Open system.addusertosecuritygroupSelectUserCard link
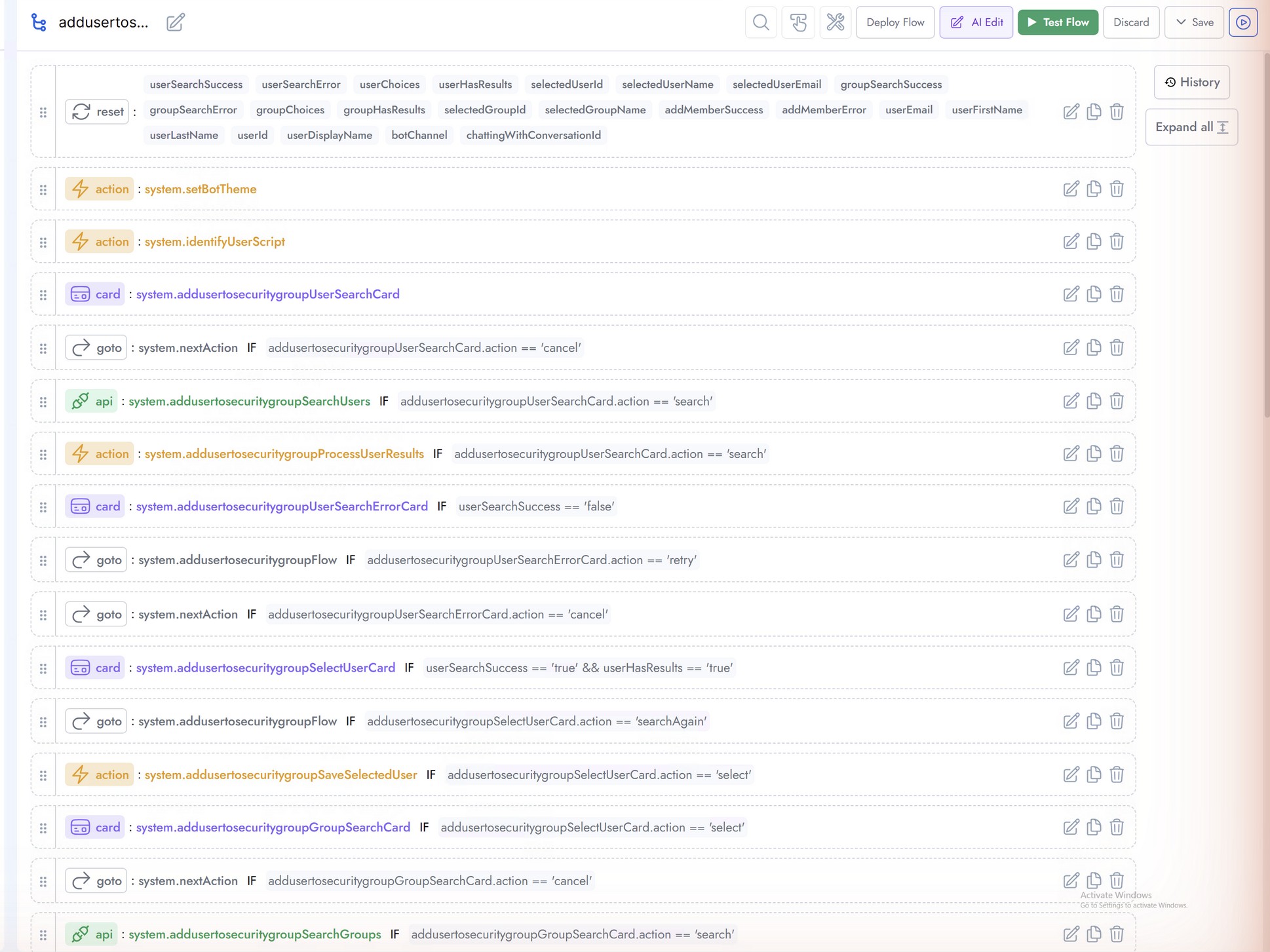This screenshot has width=1270, height=952. [265, 668]
